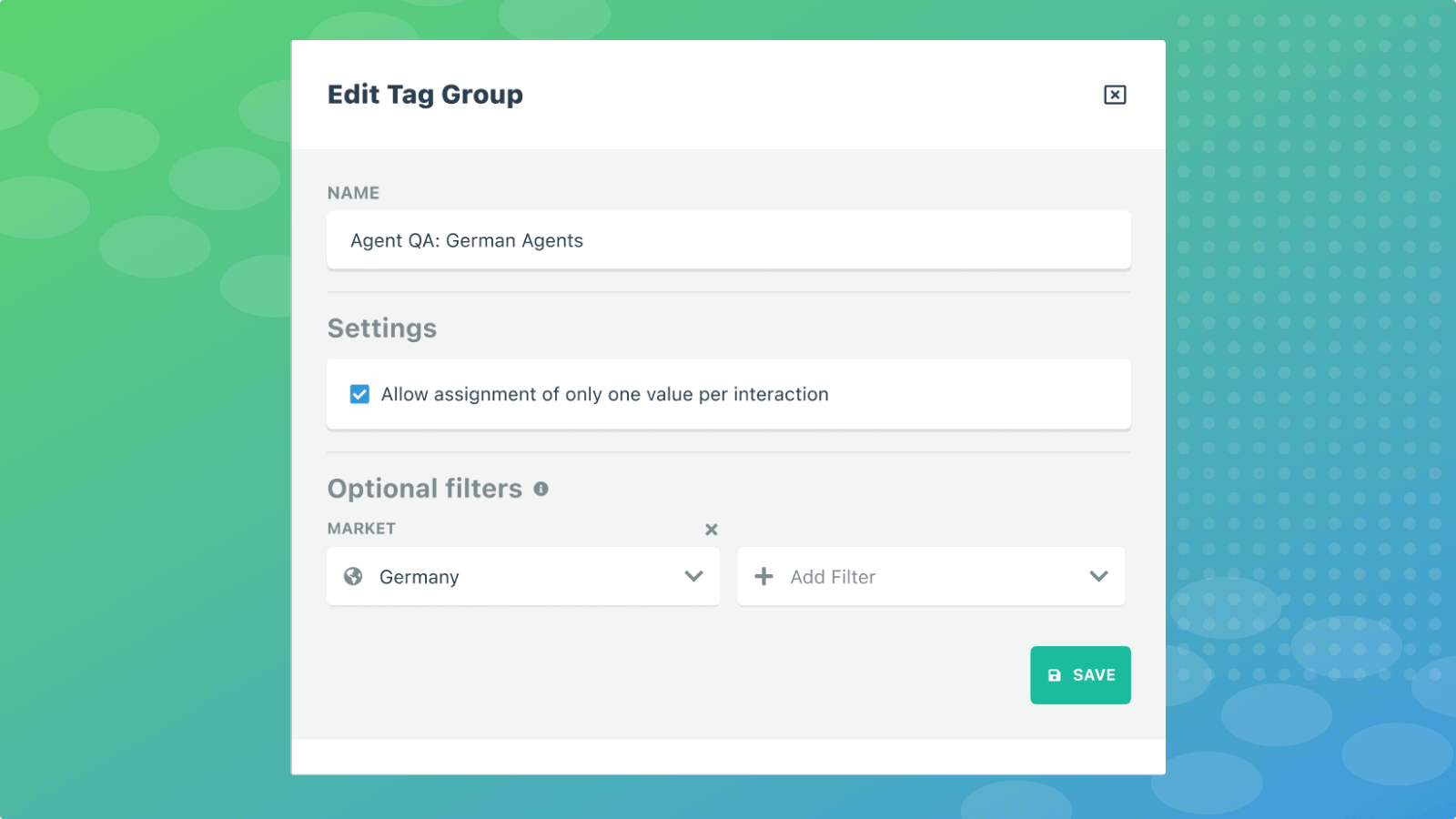Viewport: 1456px width, 819px height.
Task: Click the X inside the dialog close box
Action: pos(1115,94)
